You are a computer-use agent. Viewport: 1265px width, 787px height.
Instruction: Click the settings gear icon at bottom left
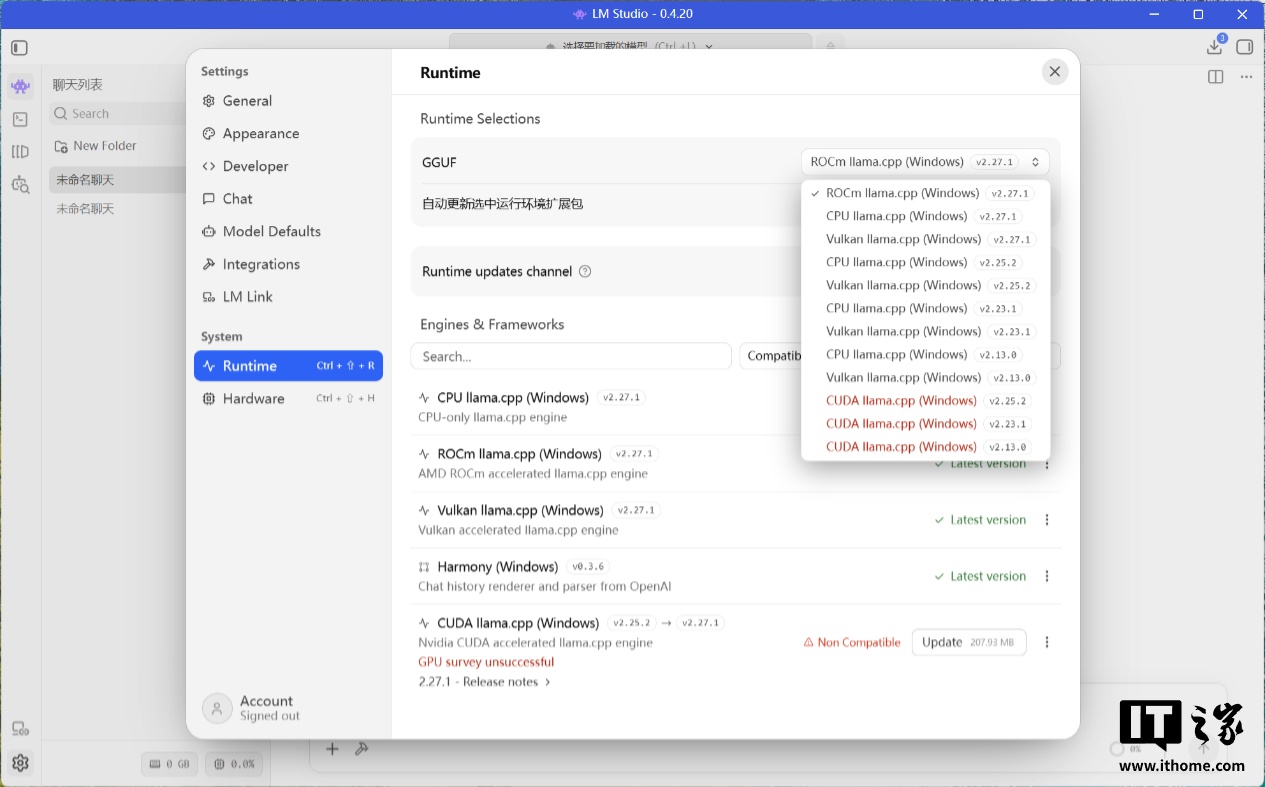(20, 763)
